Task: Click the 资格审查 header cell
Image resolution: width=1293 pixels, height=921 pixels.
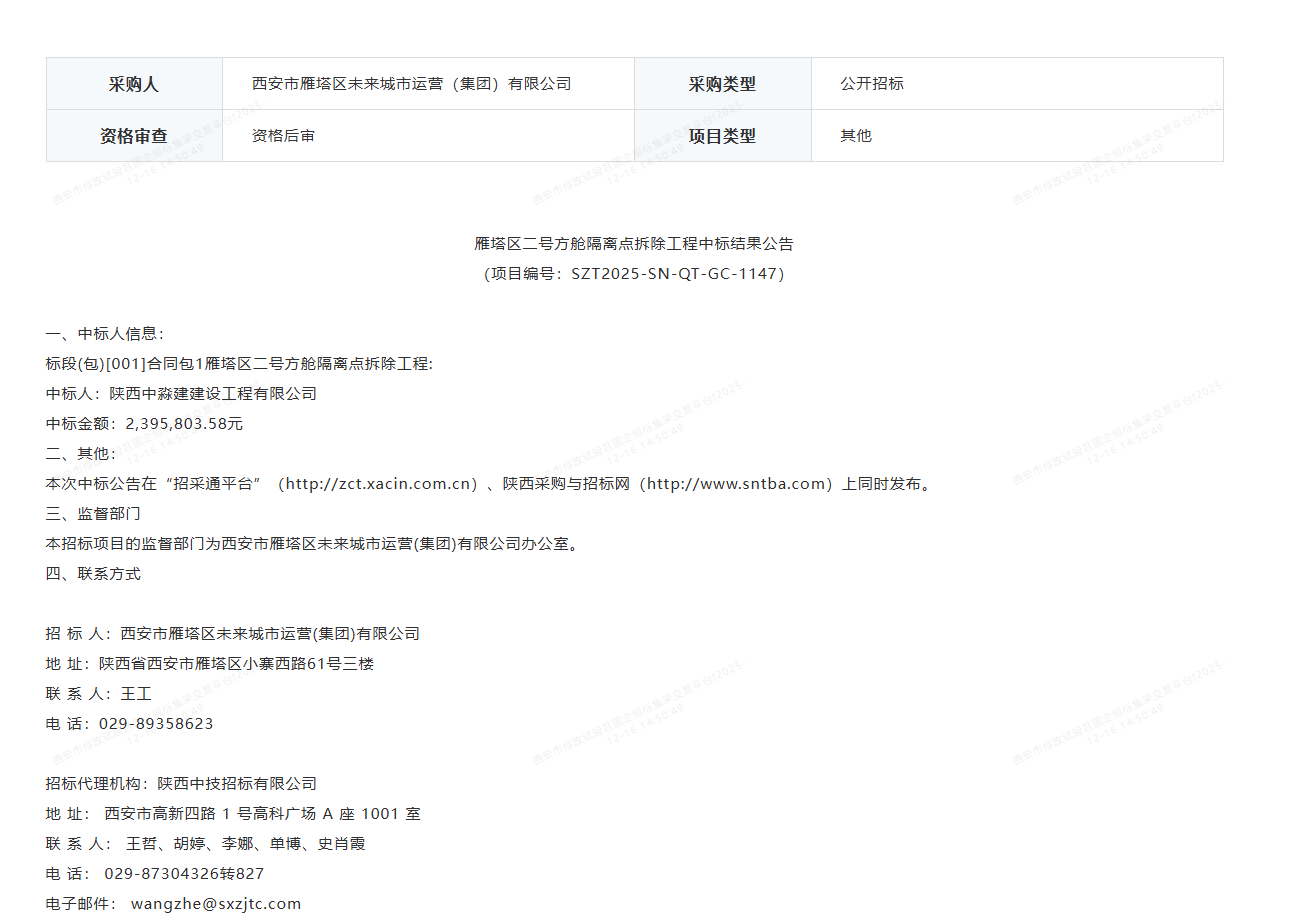Action: point(134,136)
